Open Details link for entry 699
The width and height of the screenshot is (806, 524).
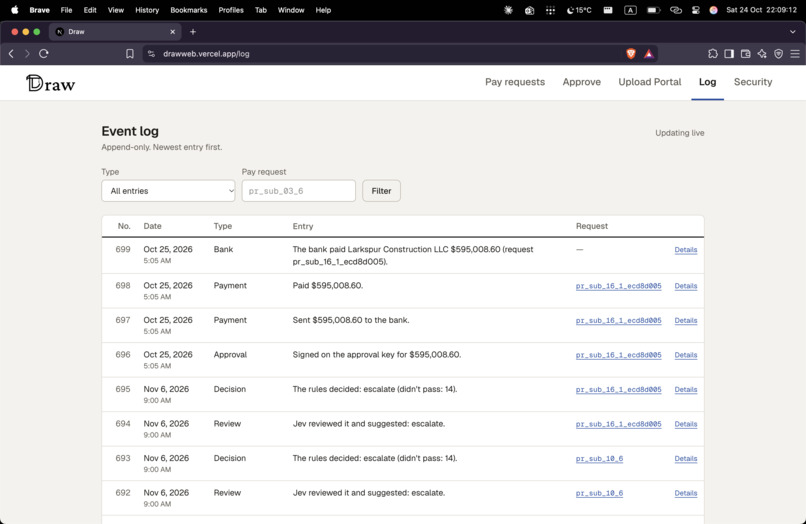[686, 249]
